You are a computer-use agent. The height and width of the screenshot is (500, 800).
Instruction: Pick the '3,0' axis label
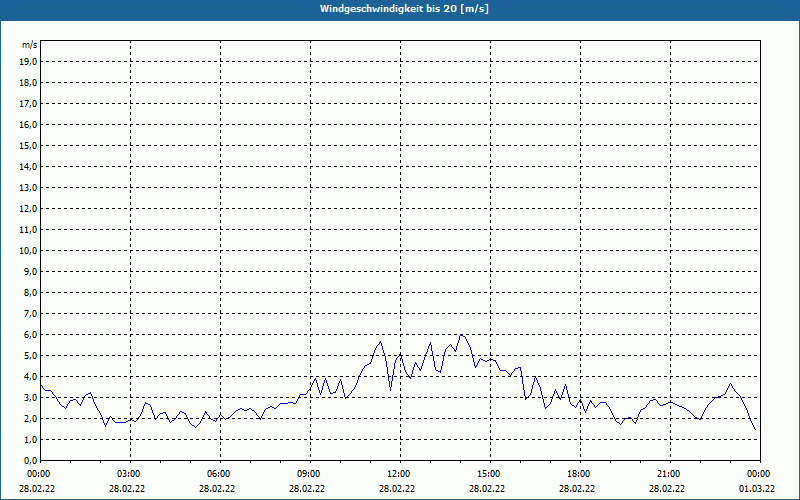[30, 397]
